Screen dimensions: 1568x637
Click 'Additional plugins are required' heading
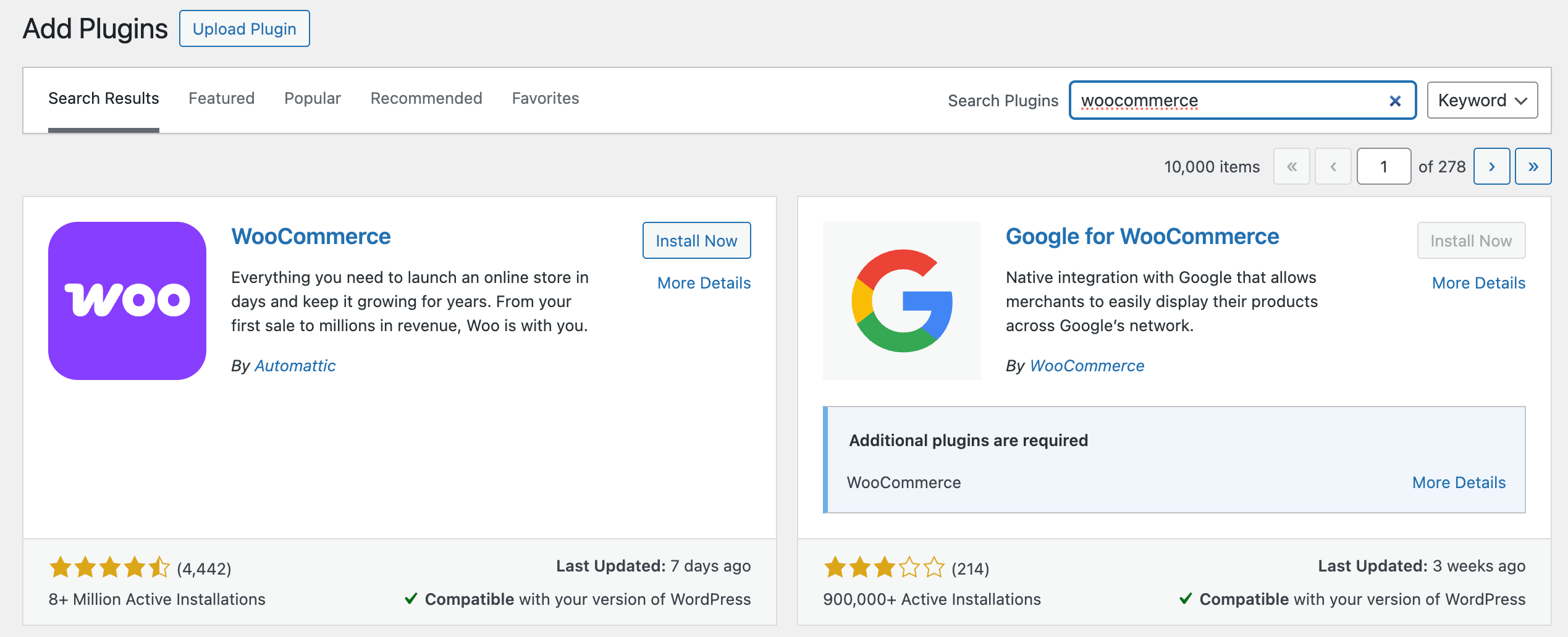pos(968,441)
